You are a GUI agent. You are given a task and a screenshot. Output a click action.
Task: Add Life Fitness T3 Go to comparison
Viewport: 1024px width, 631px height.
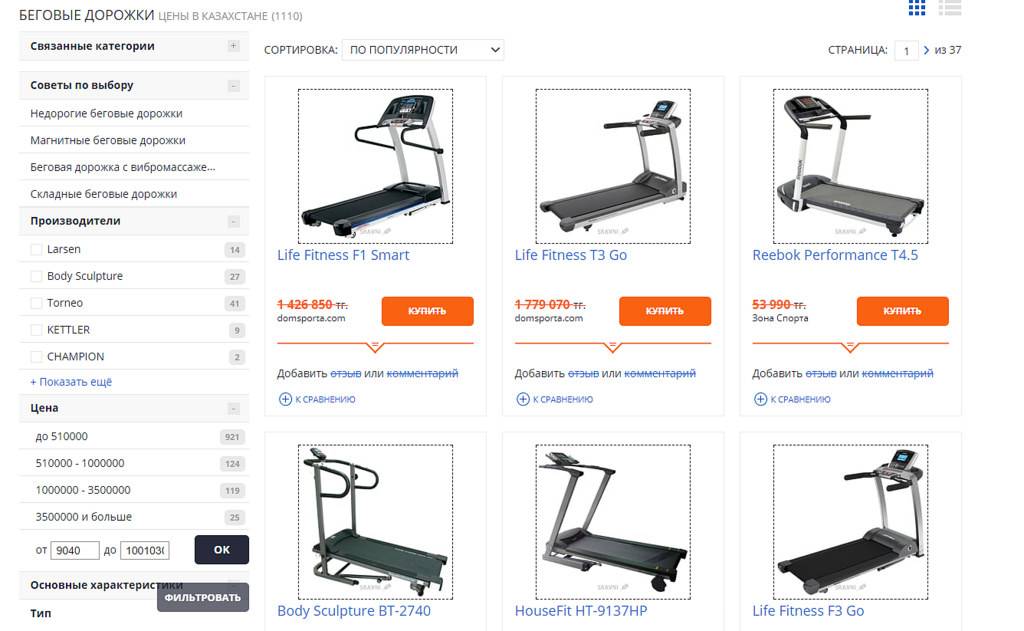[x=555, y=399]
